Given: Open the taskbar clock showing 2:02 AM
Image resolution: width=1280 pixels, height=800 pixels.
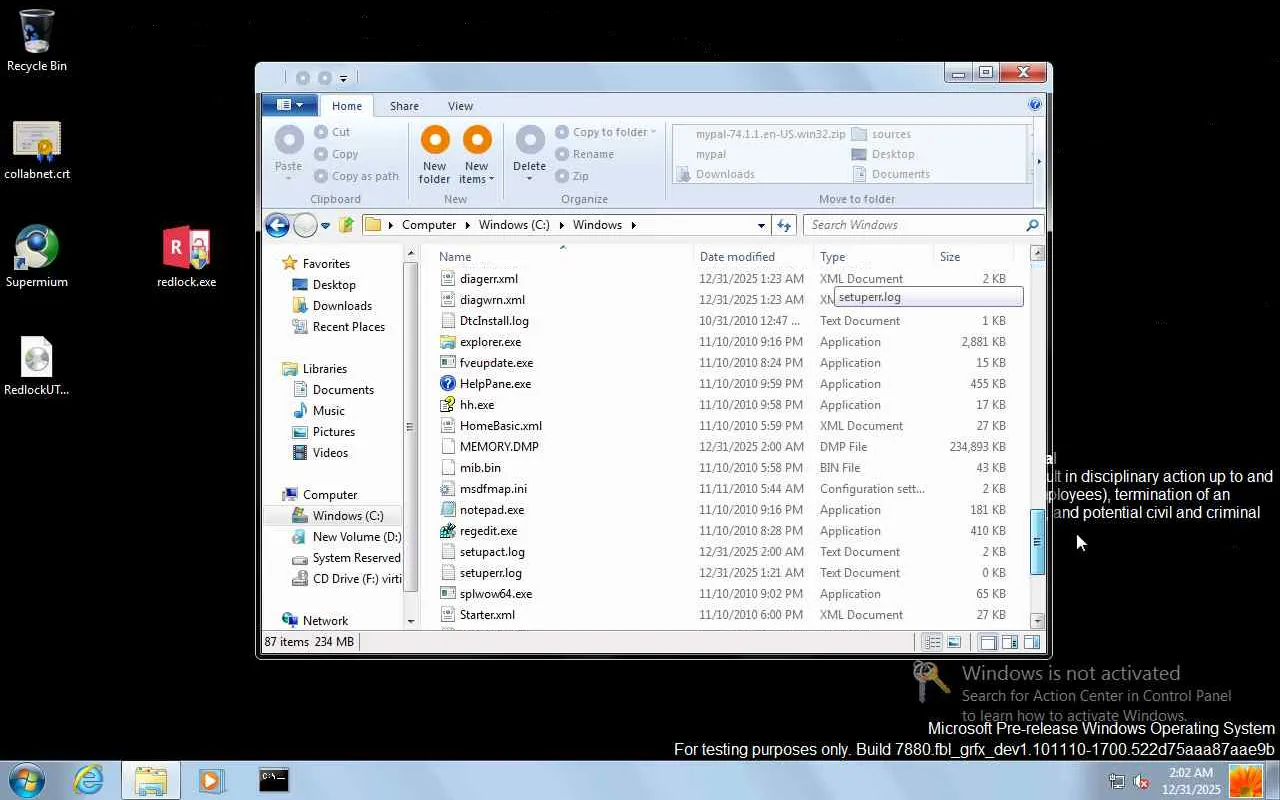Looking at the screenshot, I should coord(1191,781).
